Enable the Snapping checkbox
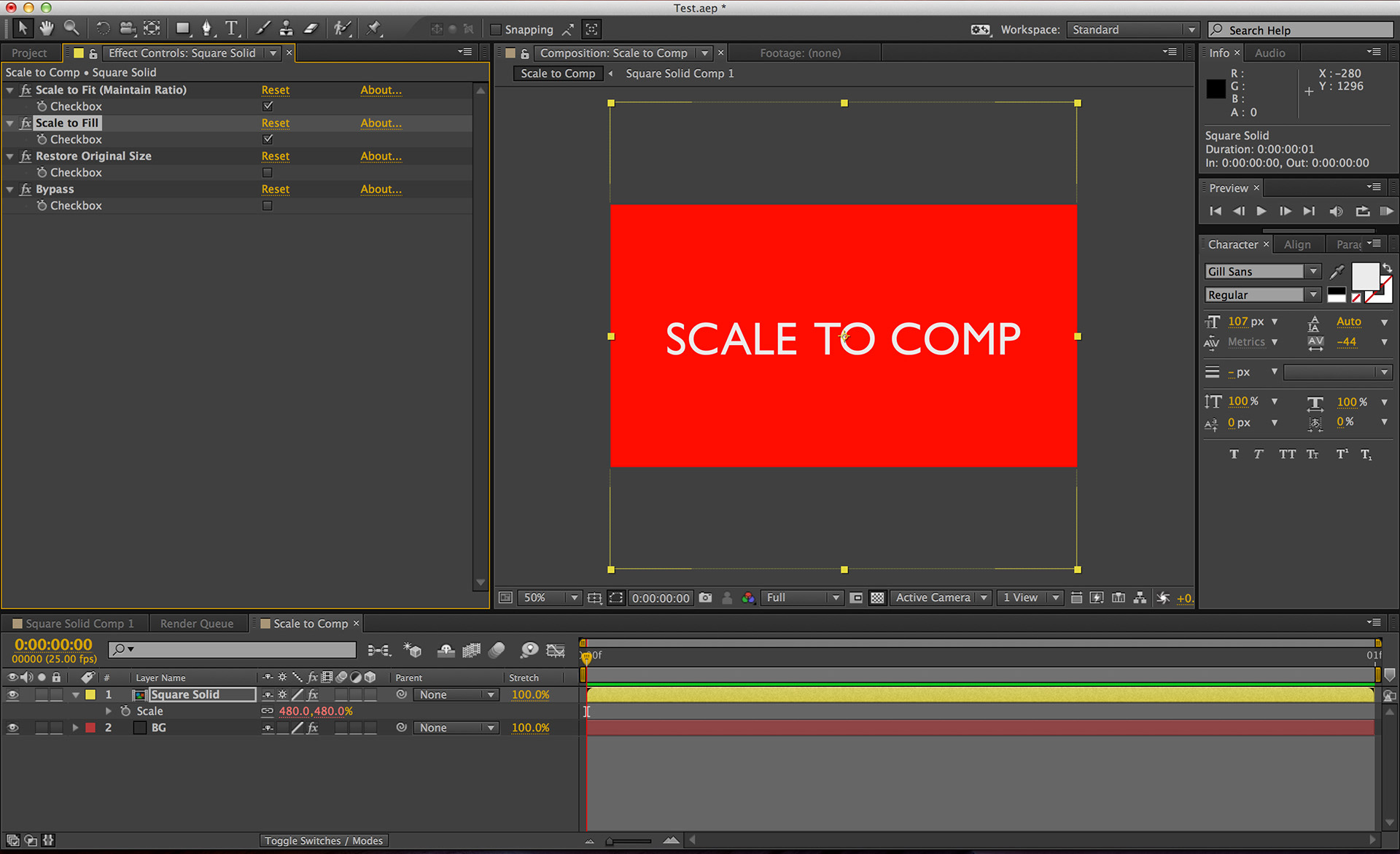Screen dimensions: 1400x854 pyautogui.click(x=496, y=30)
